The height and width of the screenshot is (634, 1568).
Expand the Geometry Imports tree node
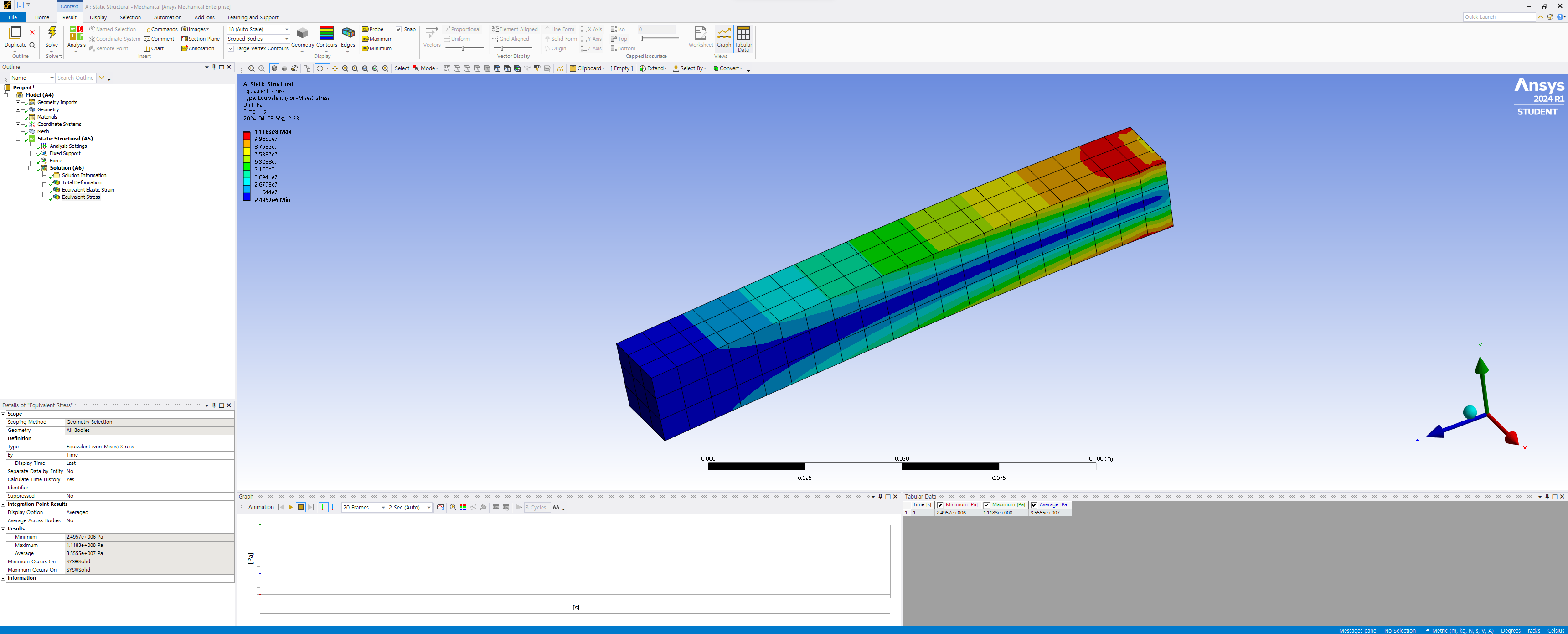click(18, 102)
